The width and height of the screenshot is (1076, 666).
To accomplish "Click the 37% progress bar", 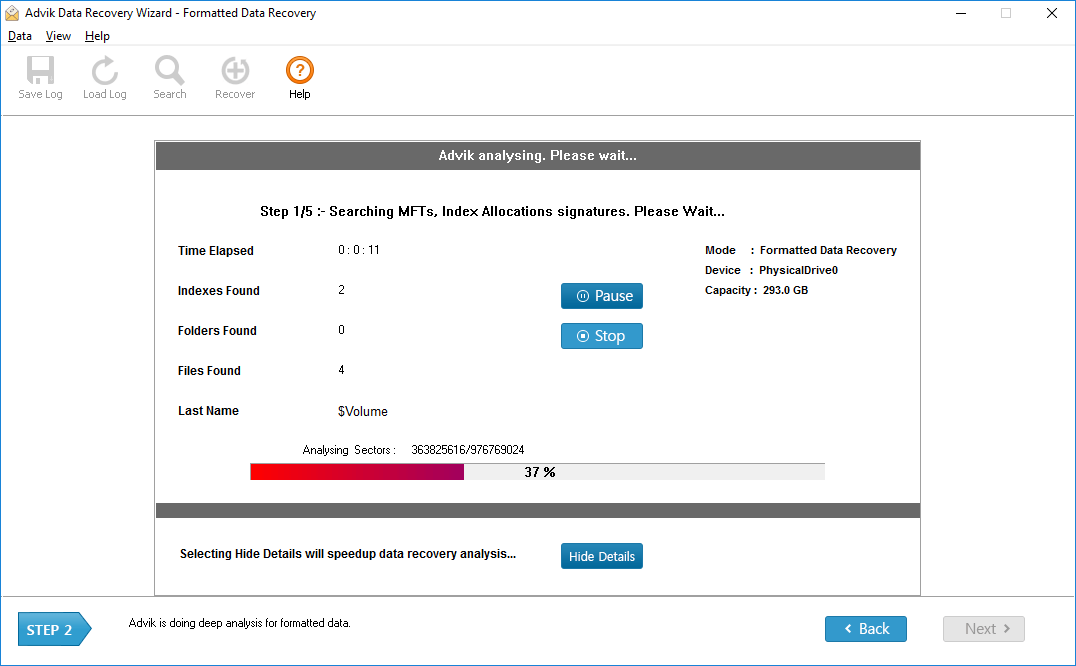I will pyautogui.click(x=537, y=471).
